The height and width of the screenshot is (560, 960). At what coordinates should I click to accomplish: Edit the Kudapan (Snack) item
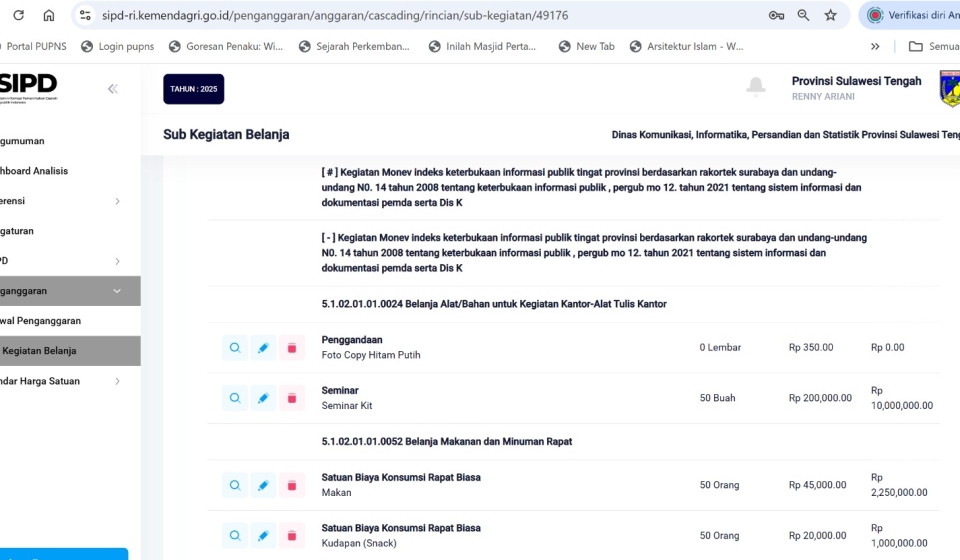pos(263,536)
